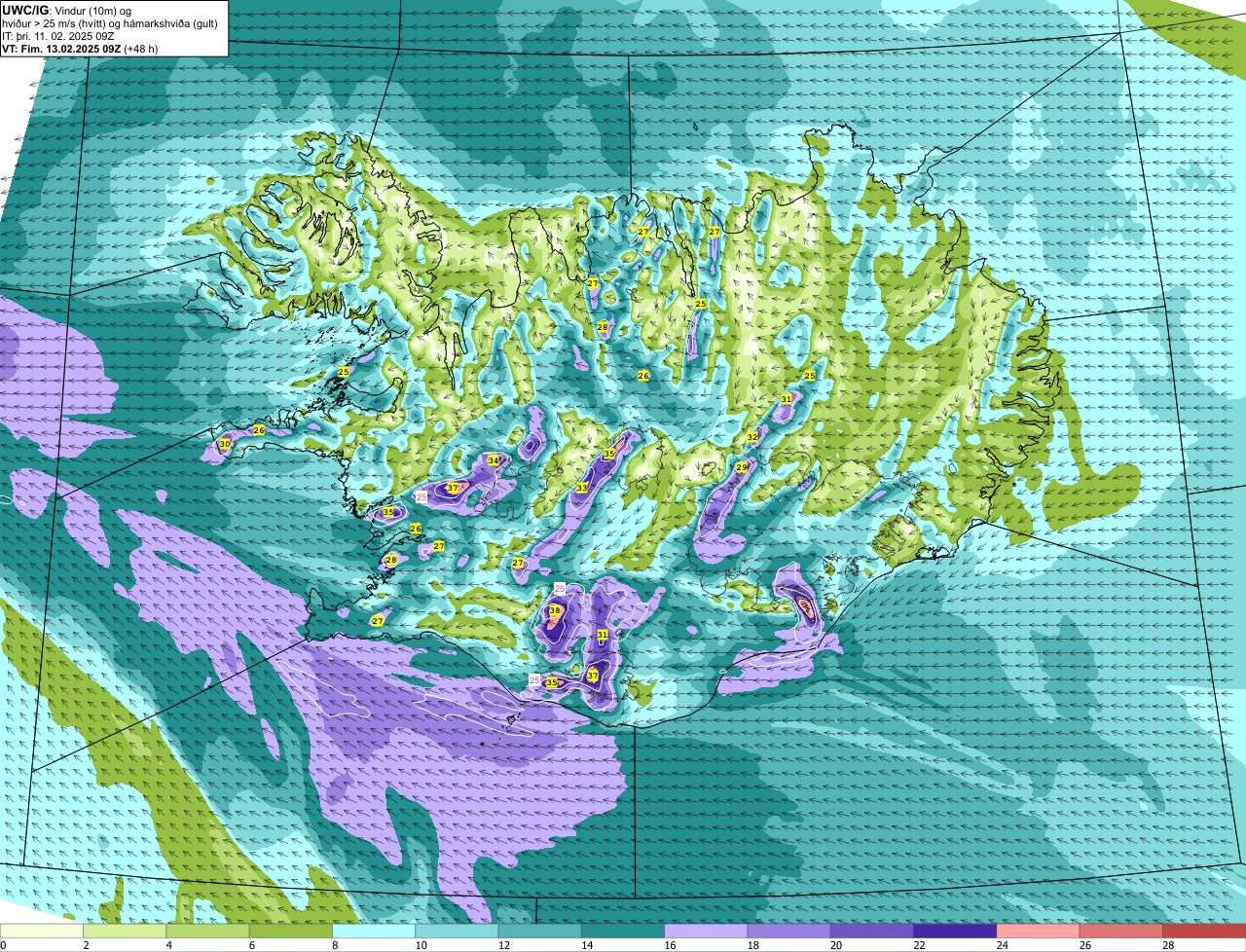Click the legend scale label "0"
The image size is (1246, 952).
[x=3, y=945]
